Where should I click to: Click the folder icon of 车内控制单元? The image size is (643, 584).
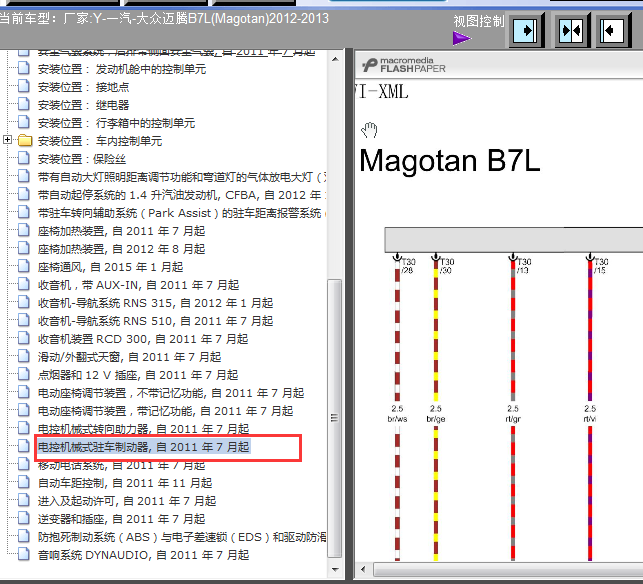click(x=25, y=141)
